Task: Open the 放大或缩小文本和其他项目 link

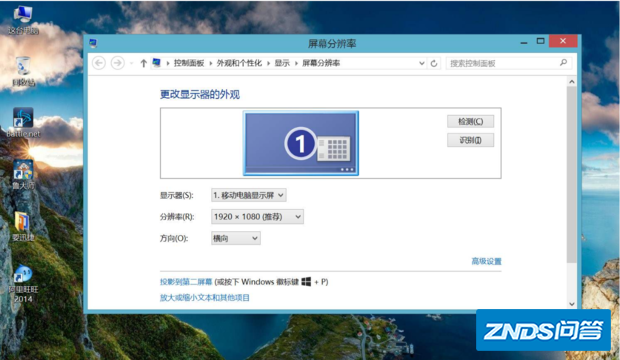Action: point(204,297)
